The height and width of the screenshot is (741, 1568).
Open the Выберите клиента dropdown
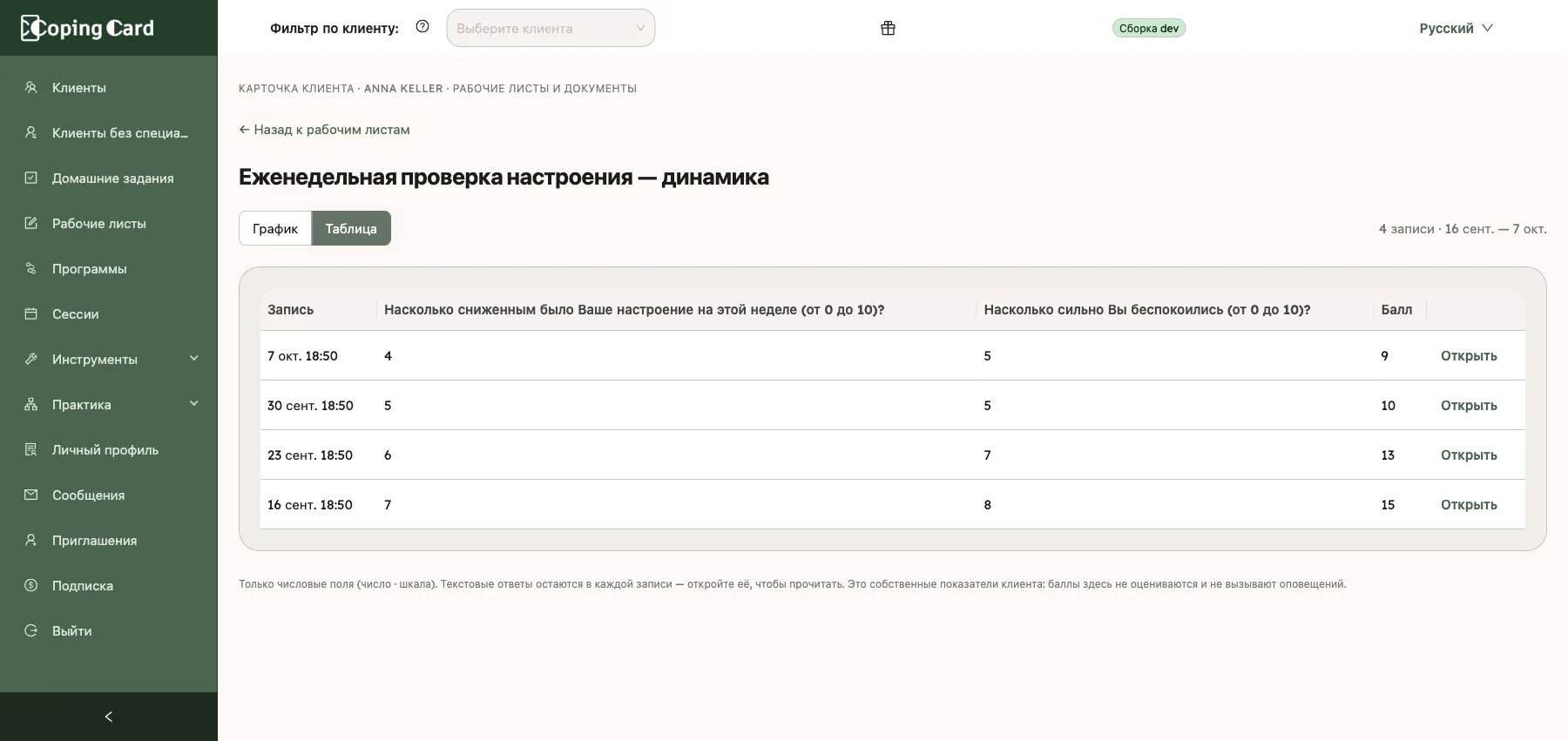551,28
